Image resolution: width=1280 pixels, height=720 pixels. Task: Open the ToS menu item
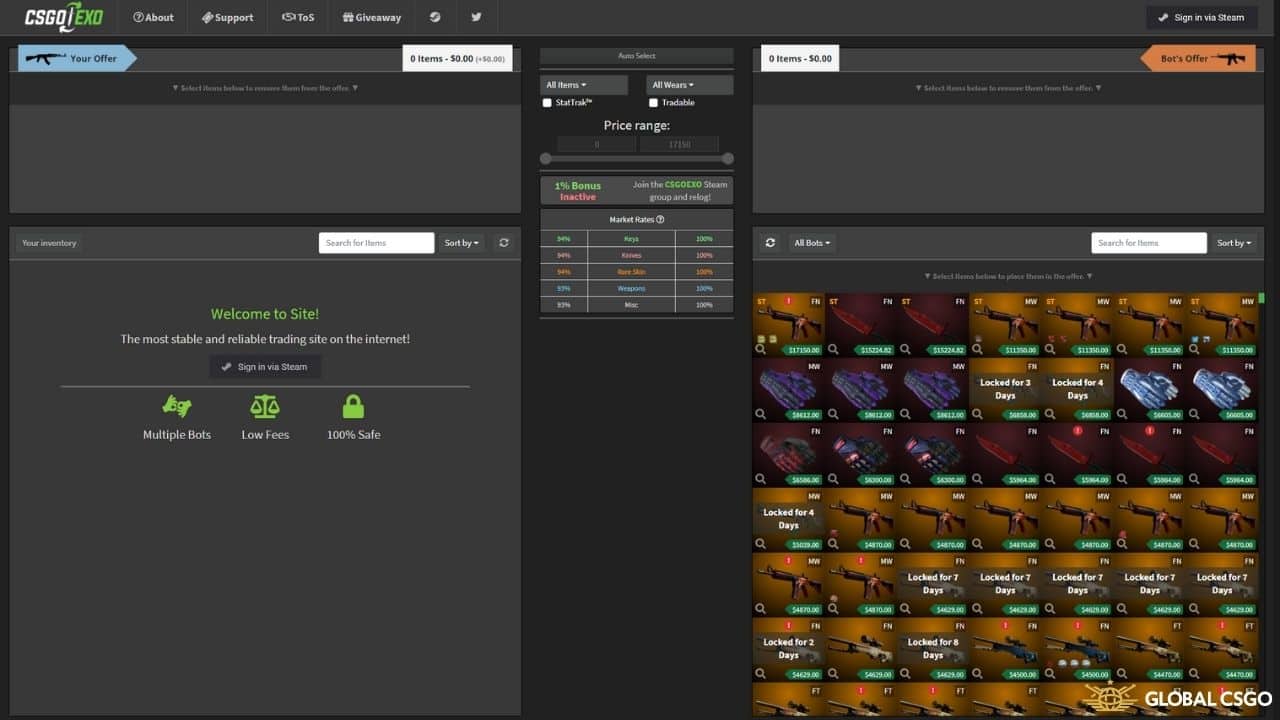(x=298, y=17)
